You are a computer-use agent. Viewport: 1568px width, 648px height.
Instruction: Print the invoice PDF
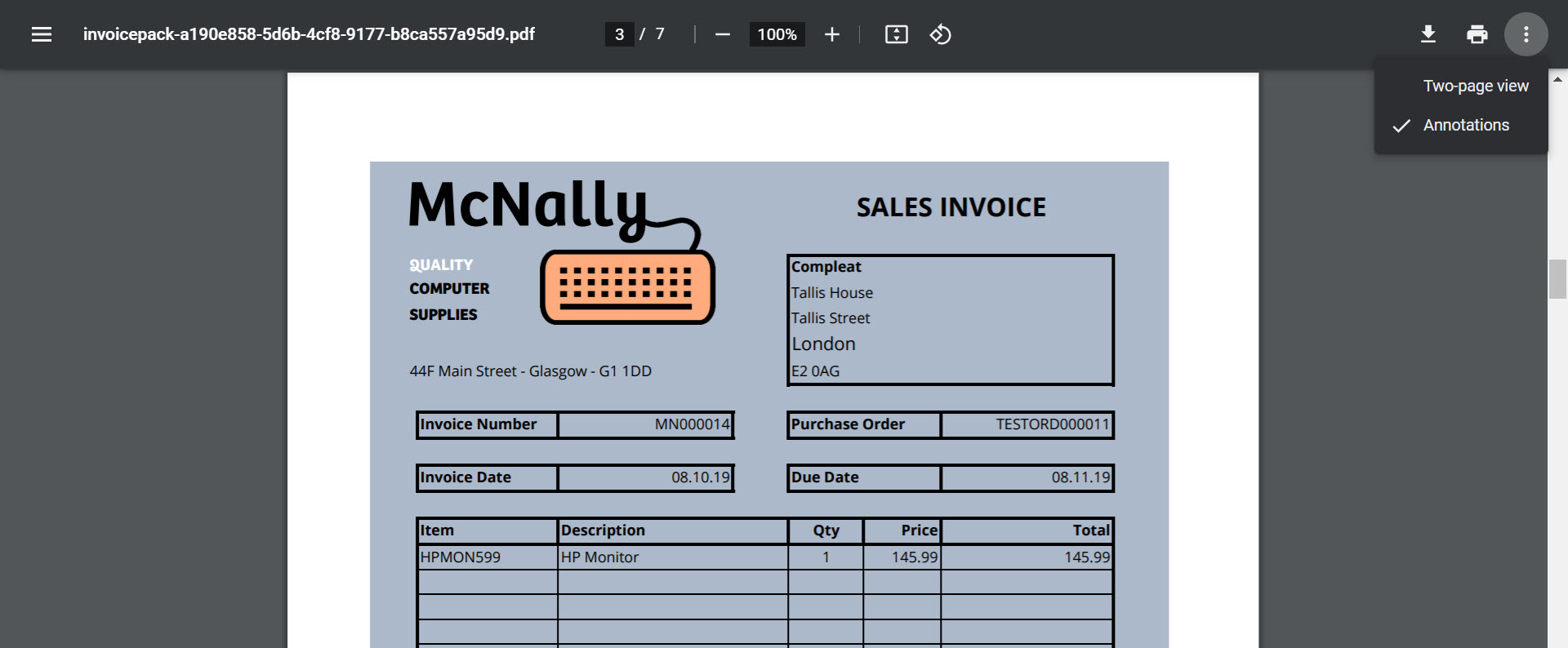pos(1477,34)
